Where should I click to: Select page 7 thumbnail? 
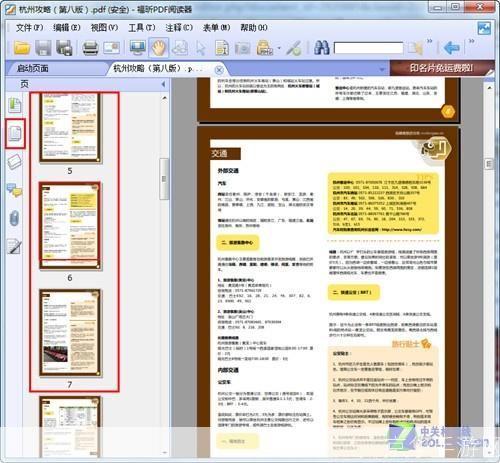coord(70,333)
